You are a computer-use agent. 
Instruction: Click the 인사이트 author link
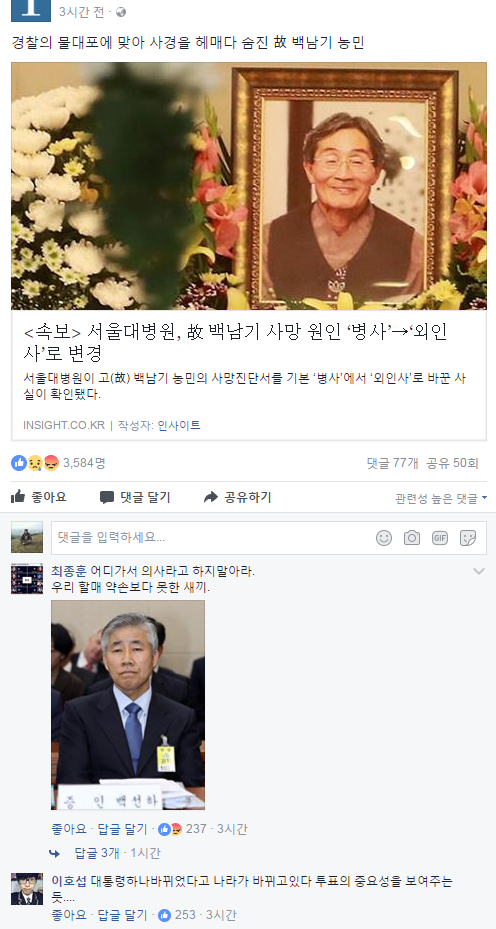pyautogui.click(x=179, y=425)
